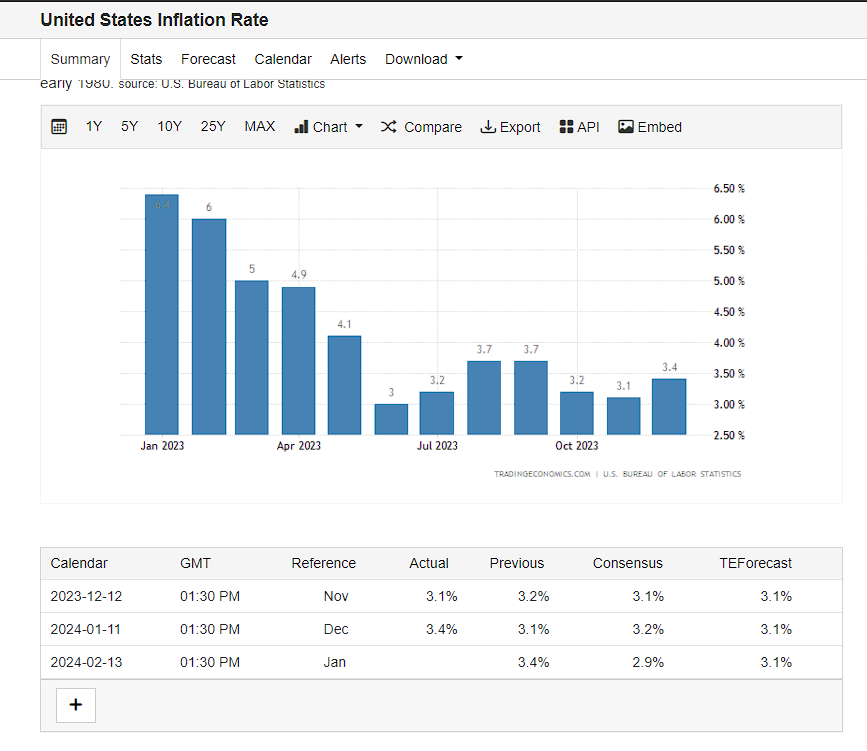
Task: Expand the Chart type dropdown
Action: [x=329, y=127]
